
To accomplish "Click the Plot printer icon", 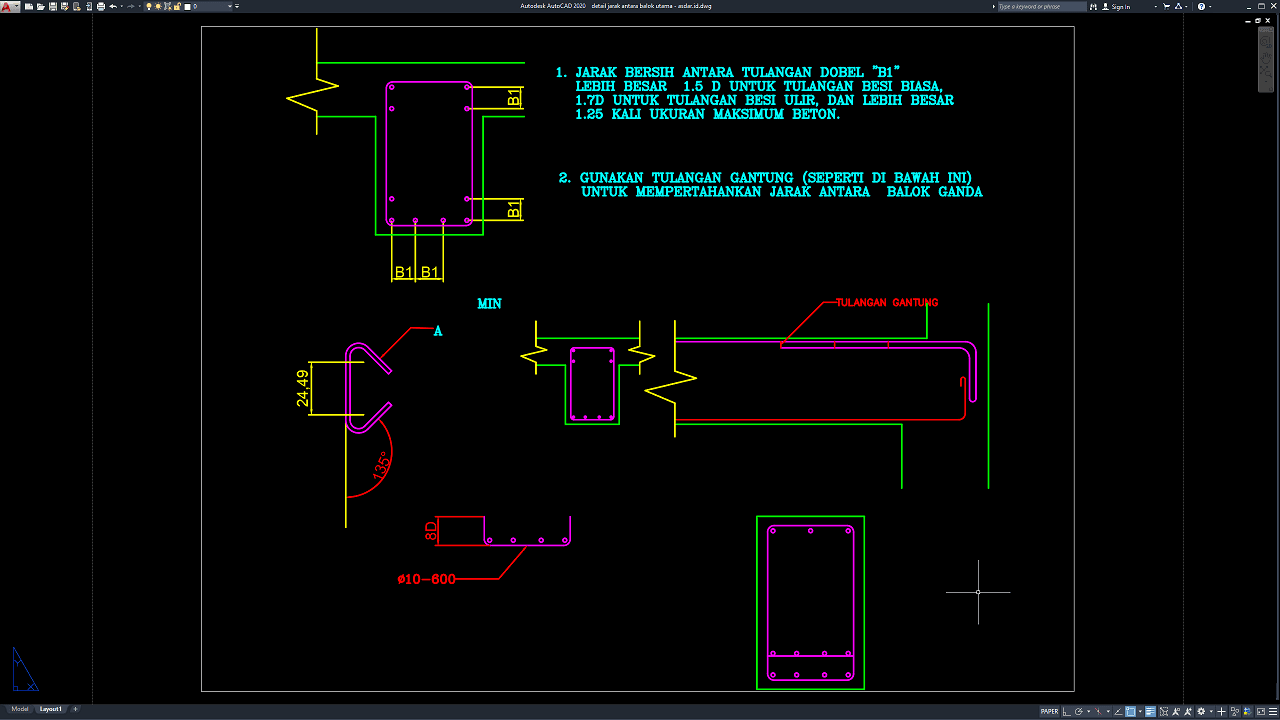I will (101, 6).
